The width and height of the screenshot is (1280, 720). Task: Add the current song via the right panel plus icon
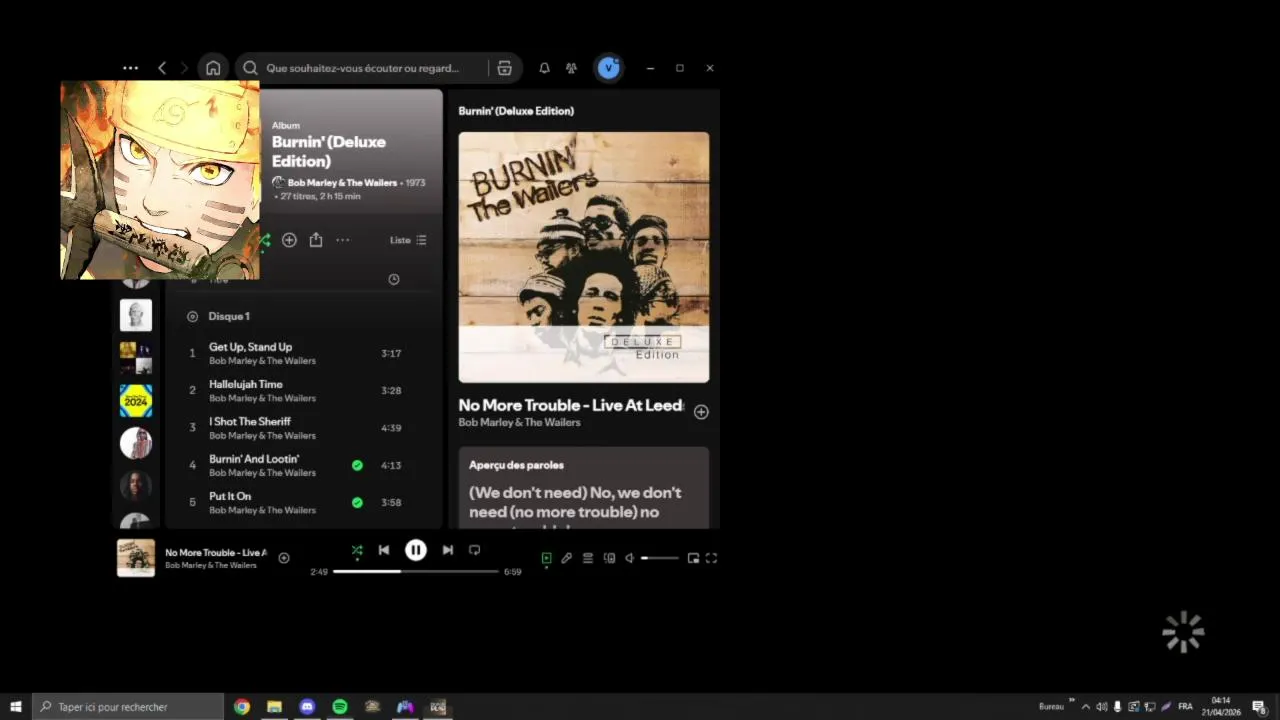[x=701, y=412]
